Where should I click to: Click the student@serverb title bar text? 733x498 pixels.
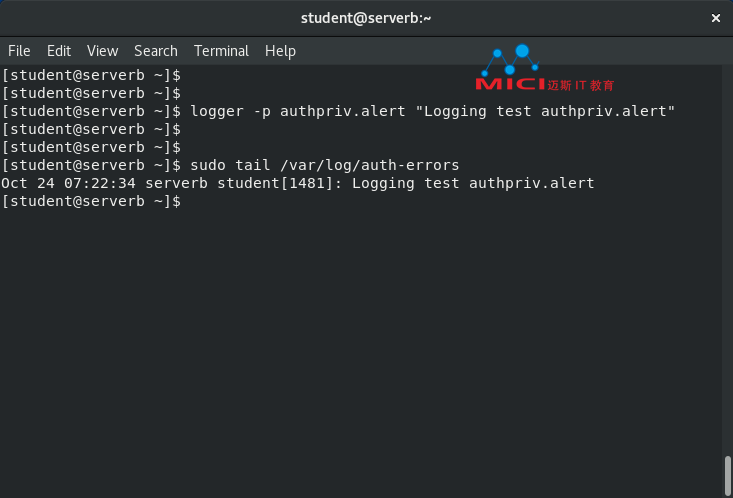pyautogui.click(x=366, y=18)
